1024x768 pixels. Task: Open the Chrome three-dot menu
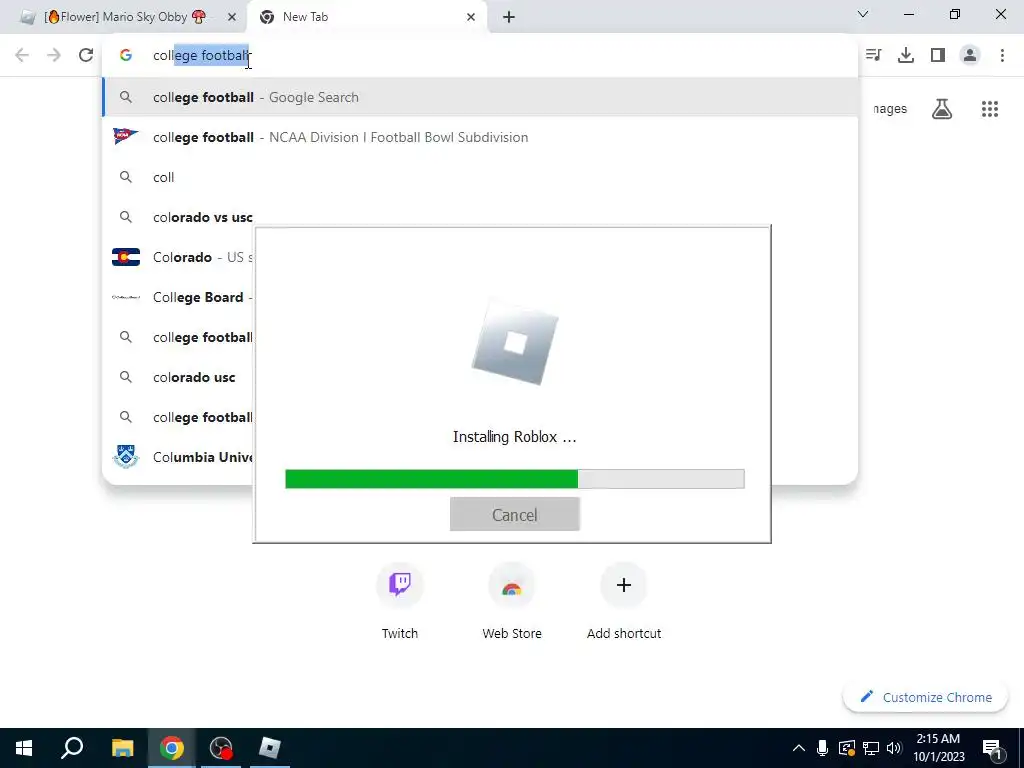1002,56
